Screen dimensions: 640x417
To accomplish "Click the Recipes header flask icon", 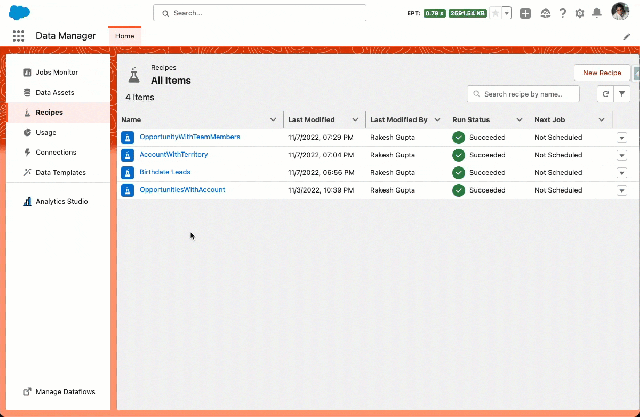I will [x=134, y=75].
